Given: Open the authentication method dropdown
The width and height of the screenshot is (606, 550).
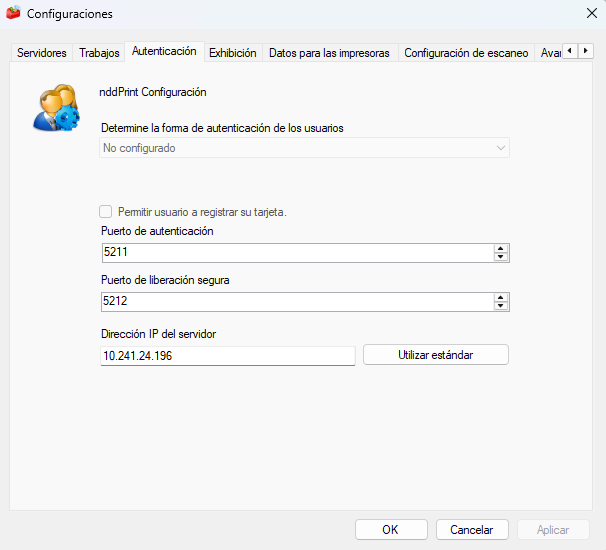Looking at the screenshot, I should click(305, 148).
